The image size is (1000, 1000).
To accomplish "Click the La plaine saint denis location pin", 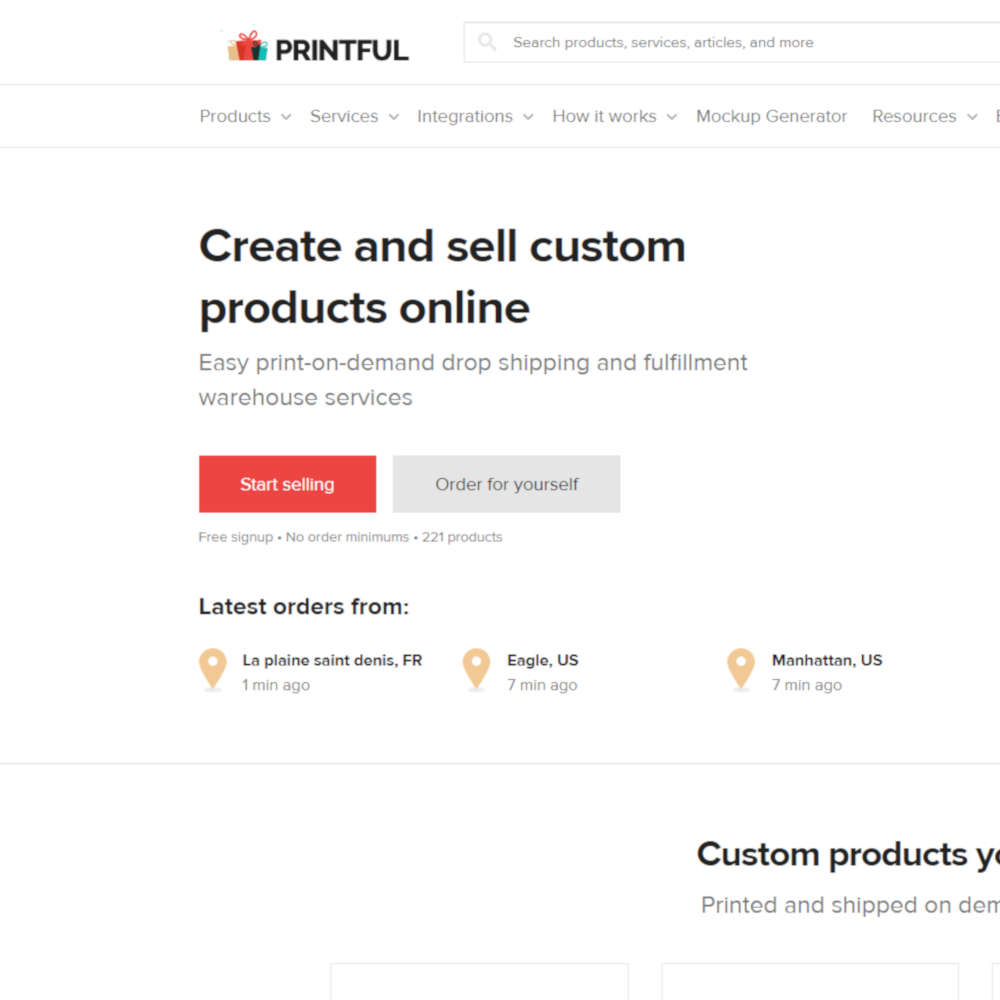I will pos(212,669).
